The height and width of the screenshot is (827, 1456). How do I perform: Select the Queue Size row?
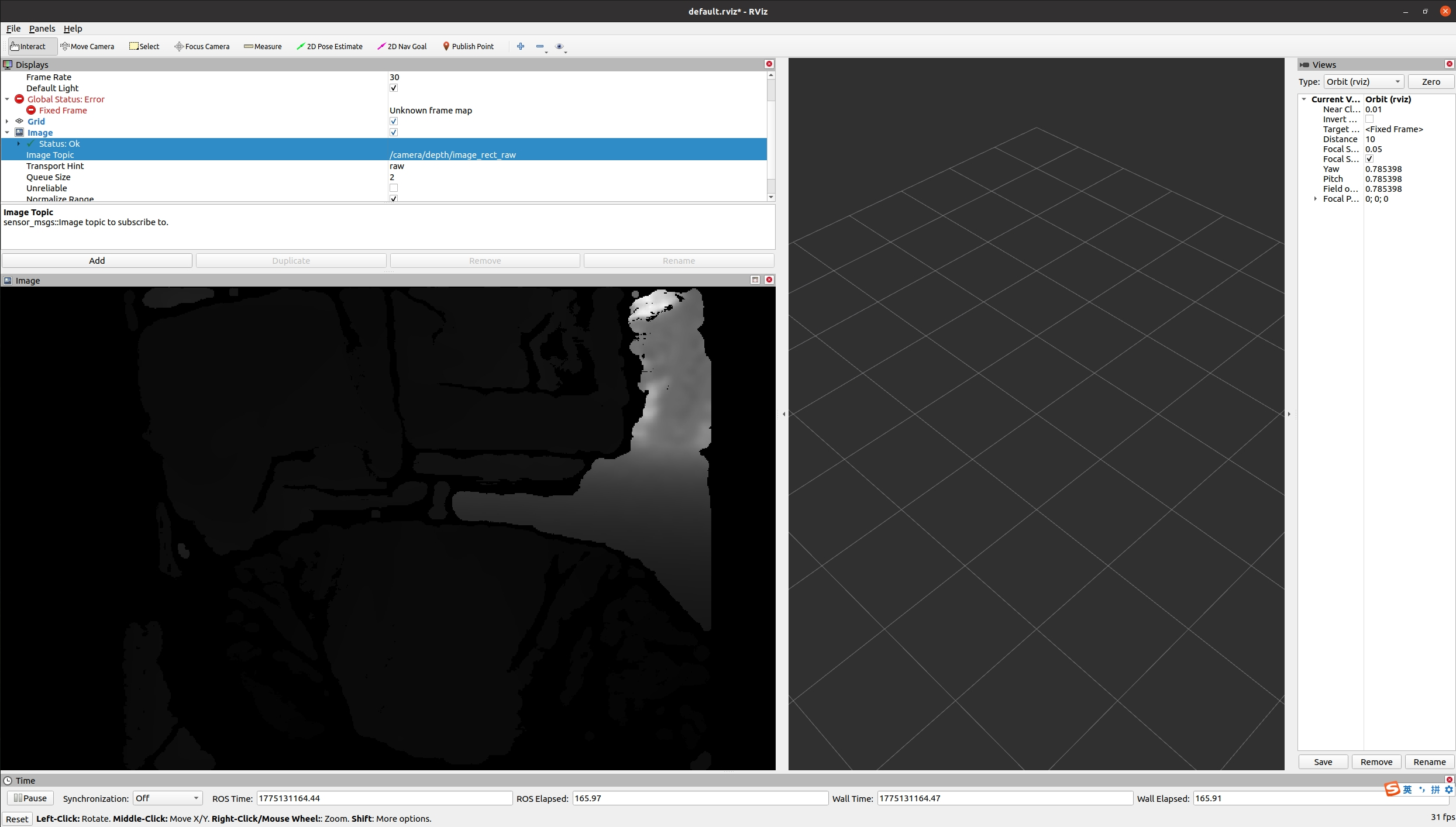pyautogui.click(x=384, y=177)
